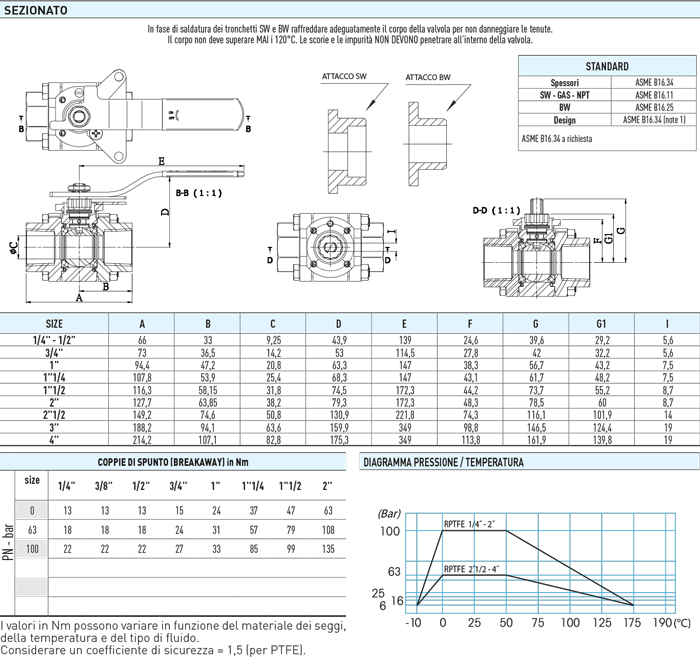
Task: Click the SIZE column header
Action: point(54,324)
